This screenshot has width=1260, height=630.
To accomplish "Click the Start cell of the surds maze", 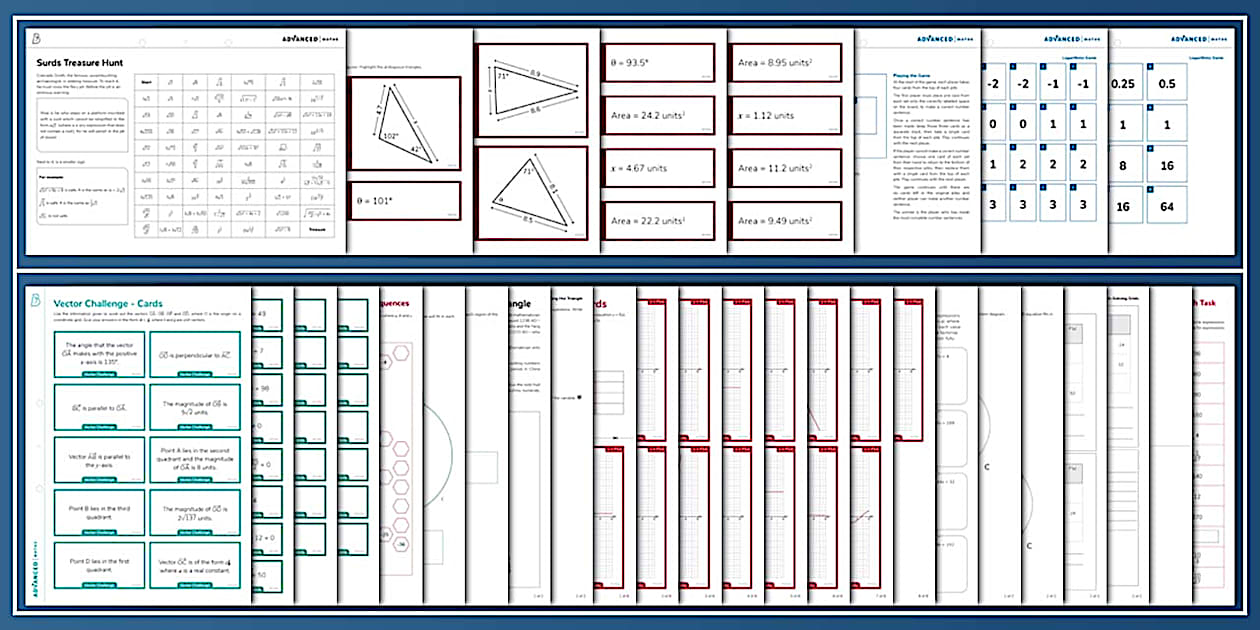I will pos(144,82).
